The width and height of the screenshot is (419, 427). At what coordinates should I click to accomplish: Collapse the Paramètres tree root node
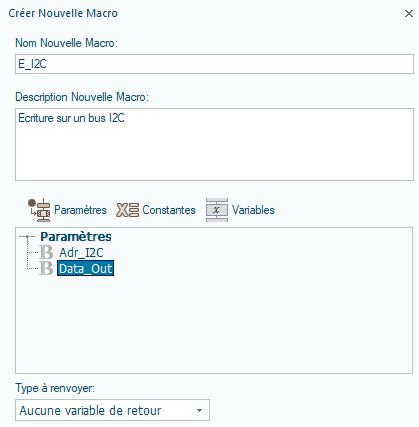(27, 237)
